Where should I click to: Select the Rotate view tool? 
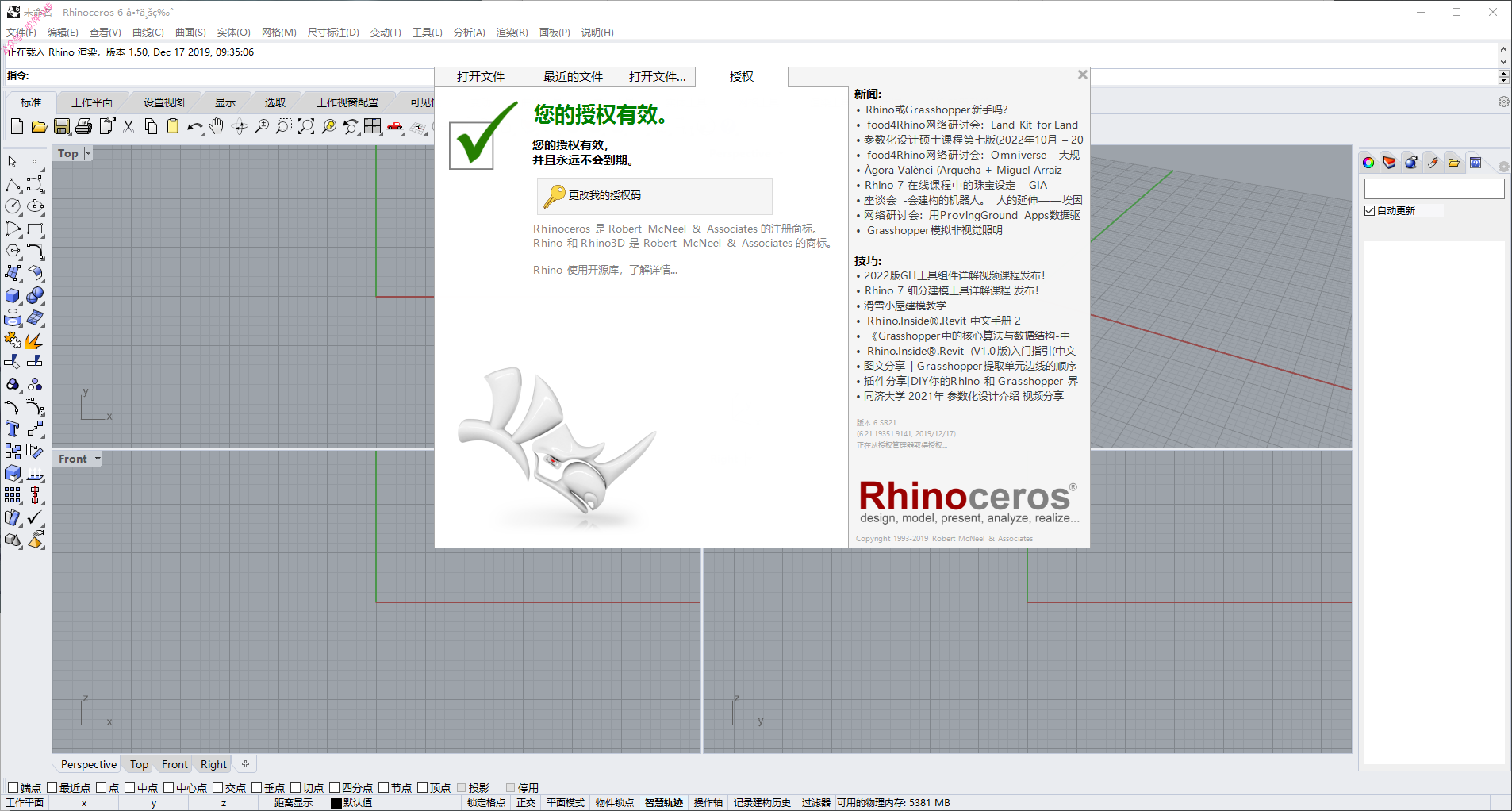coord(240,126)
